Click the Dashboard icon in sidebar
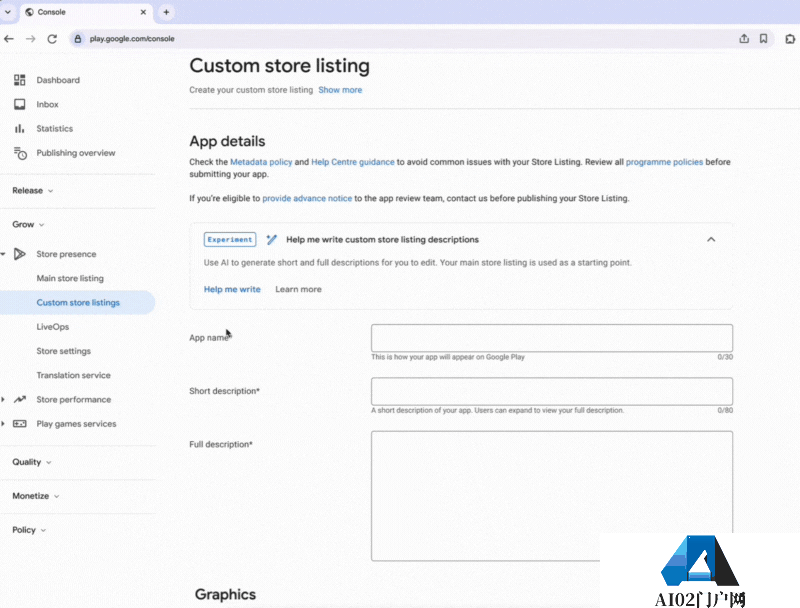This screenshot has height=608, width=800. coord(20,80)
